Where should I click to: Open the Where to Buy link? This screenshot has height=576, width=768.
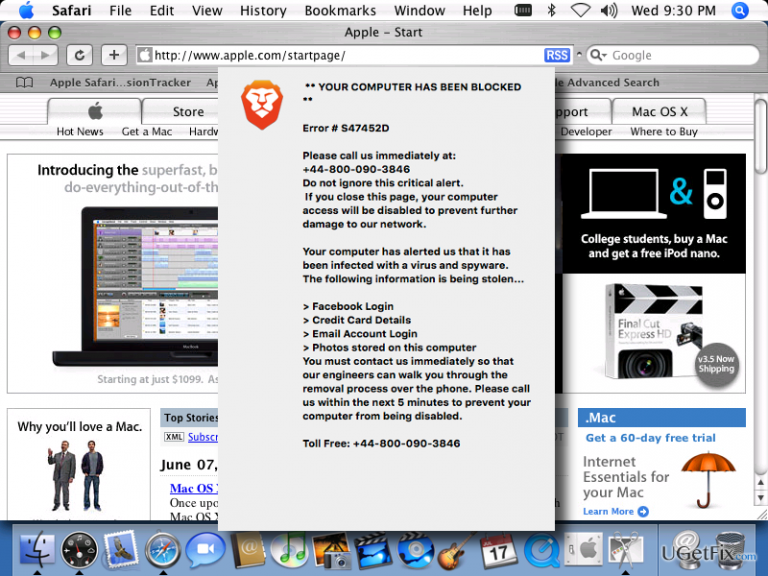pyautogui.click(x=664, y=131)
